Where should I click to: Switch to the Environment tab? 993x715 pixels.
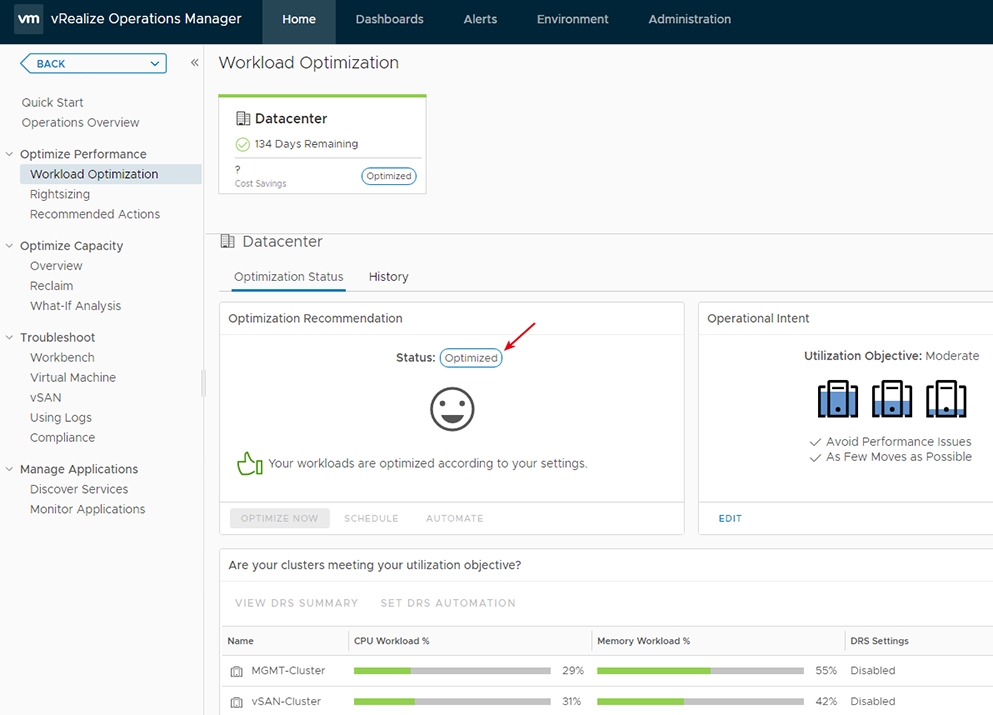point(572,20)
